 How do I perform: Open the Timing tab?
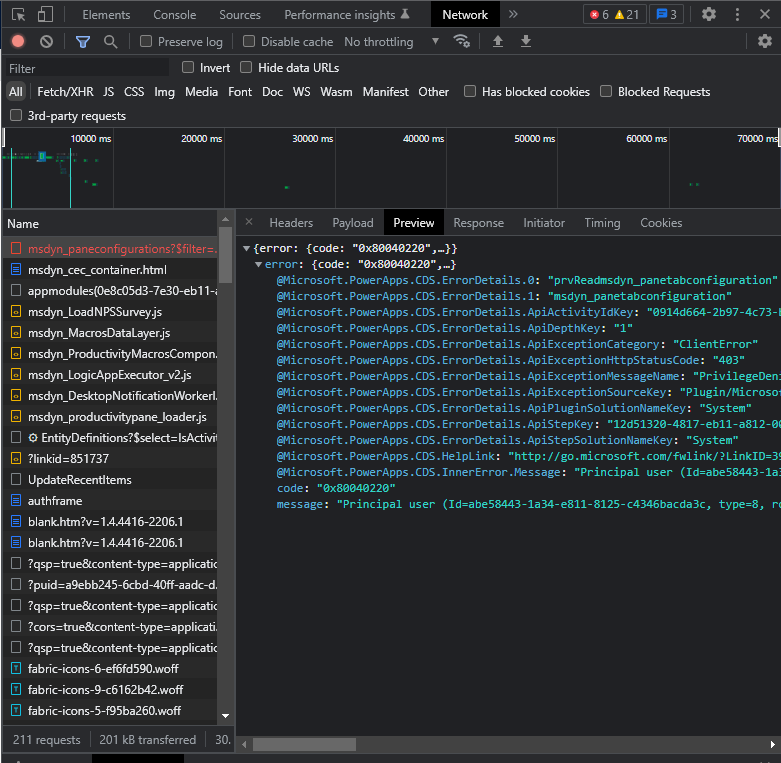coord(602,223)
